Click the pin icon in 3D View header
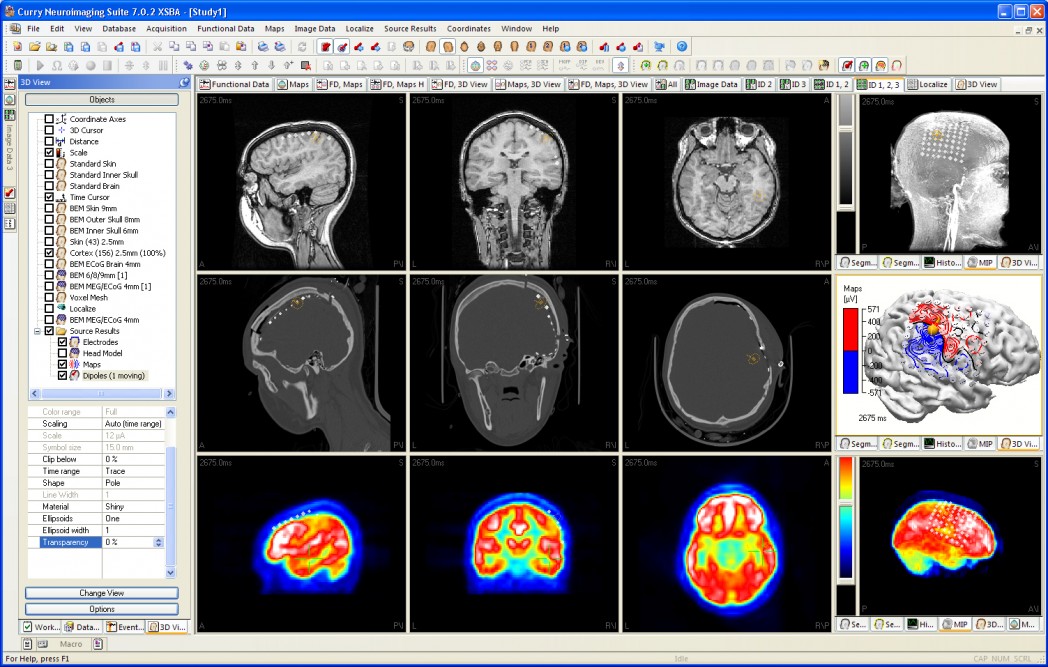The height and width of the screenshot is (667, 1048). click(184, 82)
